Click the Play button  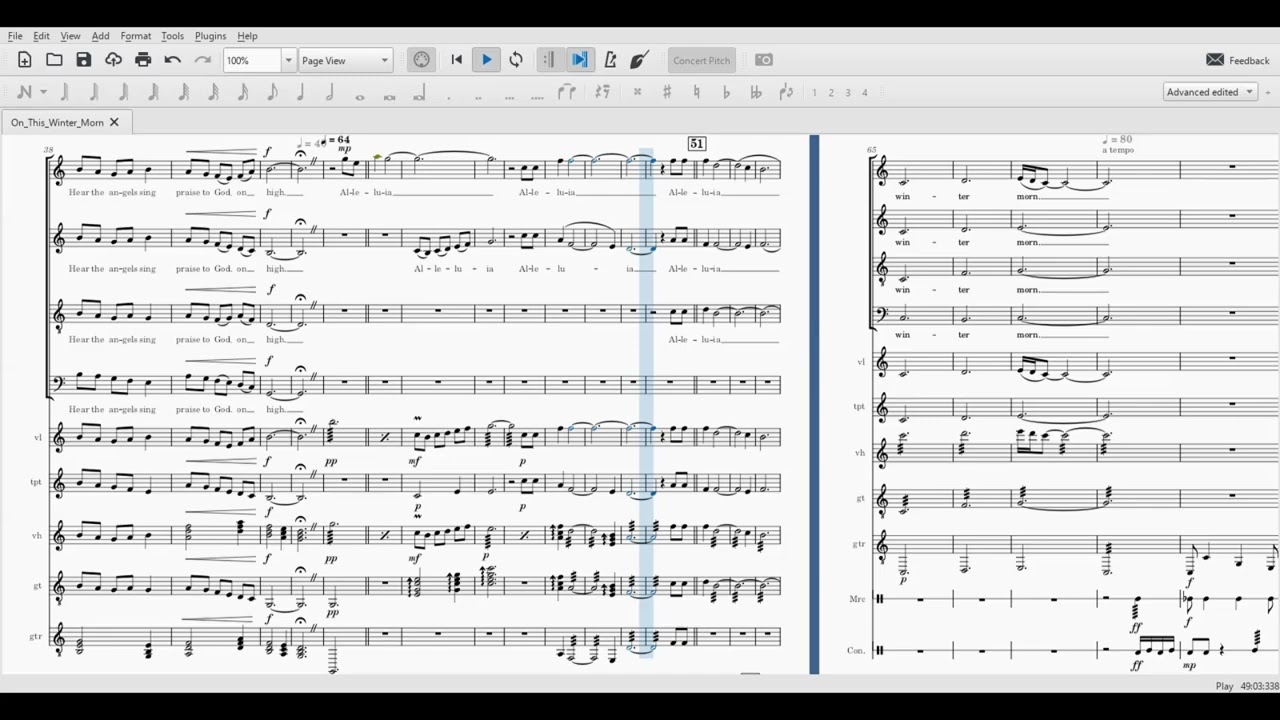coord(486,60)
